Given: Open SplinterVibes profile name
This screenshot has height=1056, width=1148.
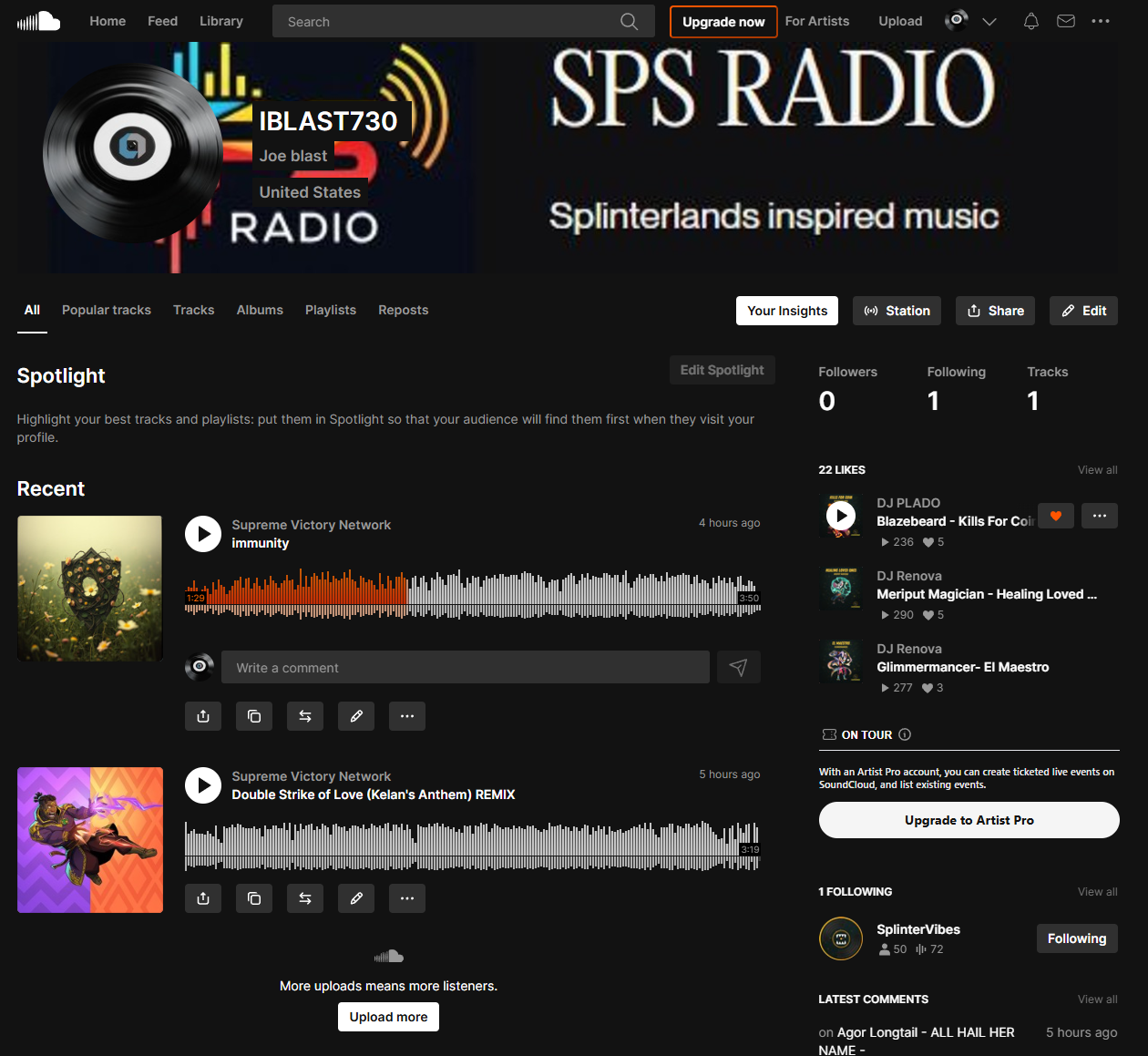Looking at the screenshot, I should click(918, 929).
